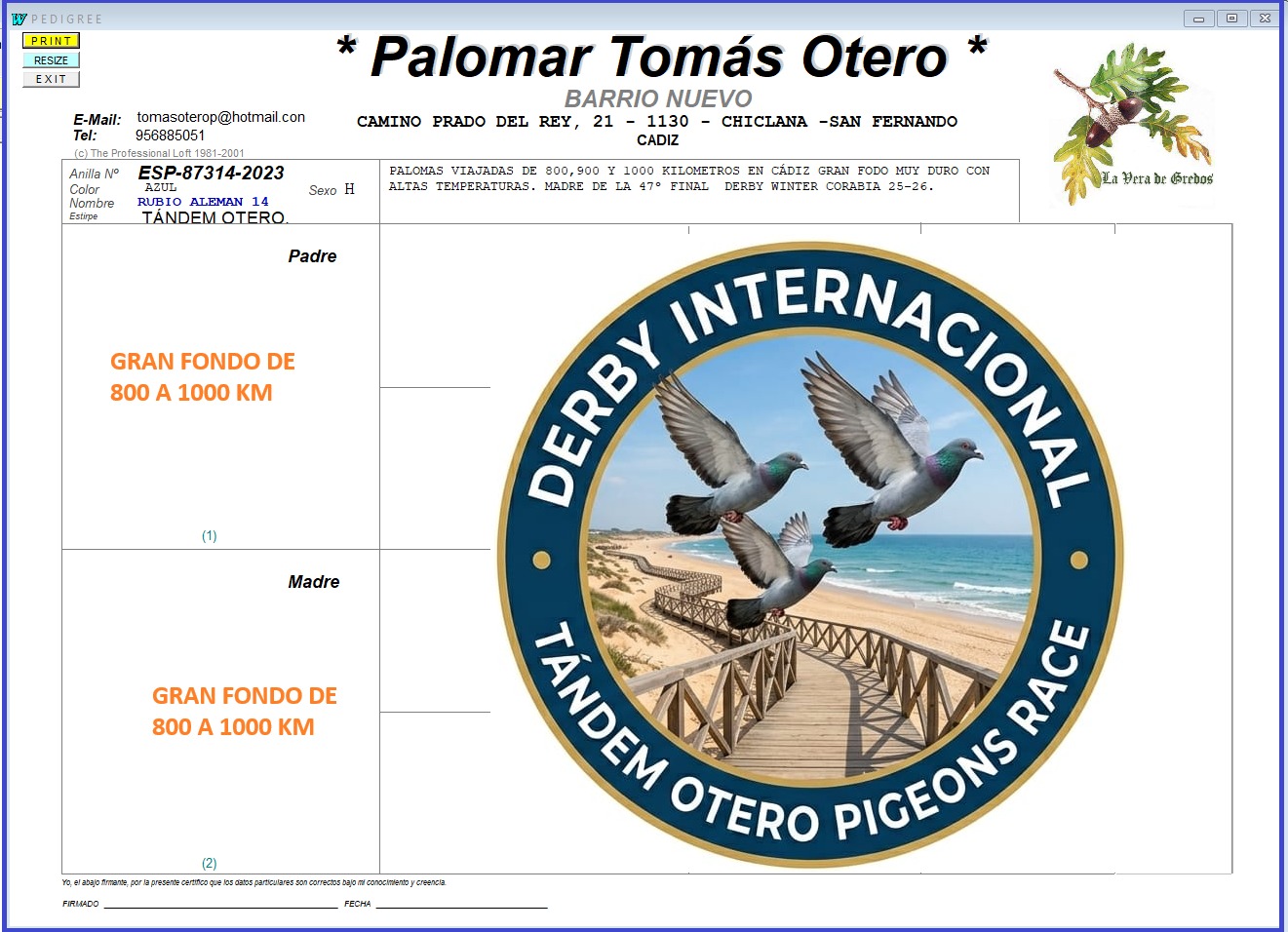Click the Pedigree app icon in the title bar
This screenshot has height=932, width=1288.
pos(19,19)
